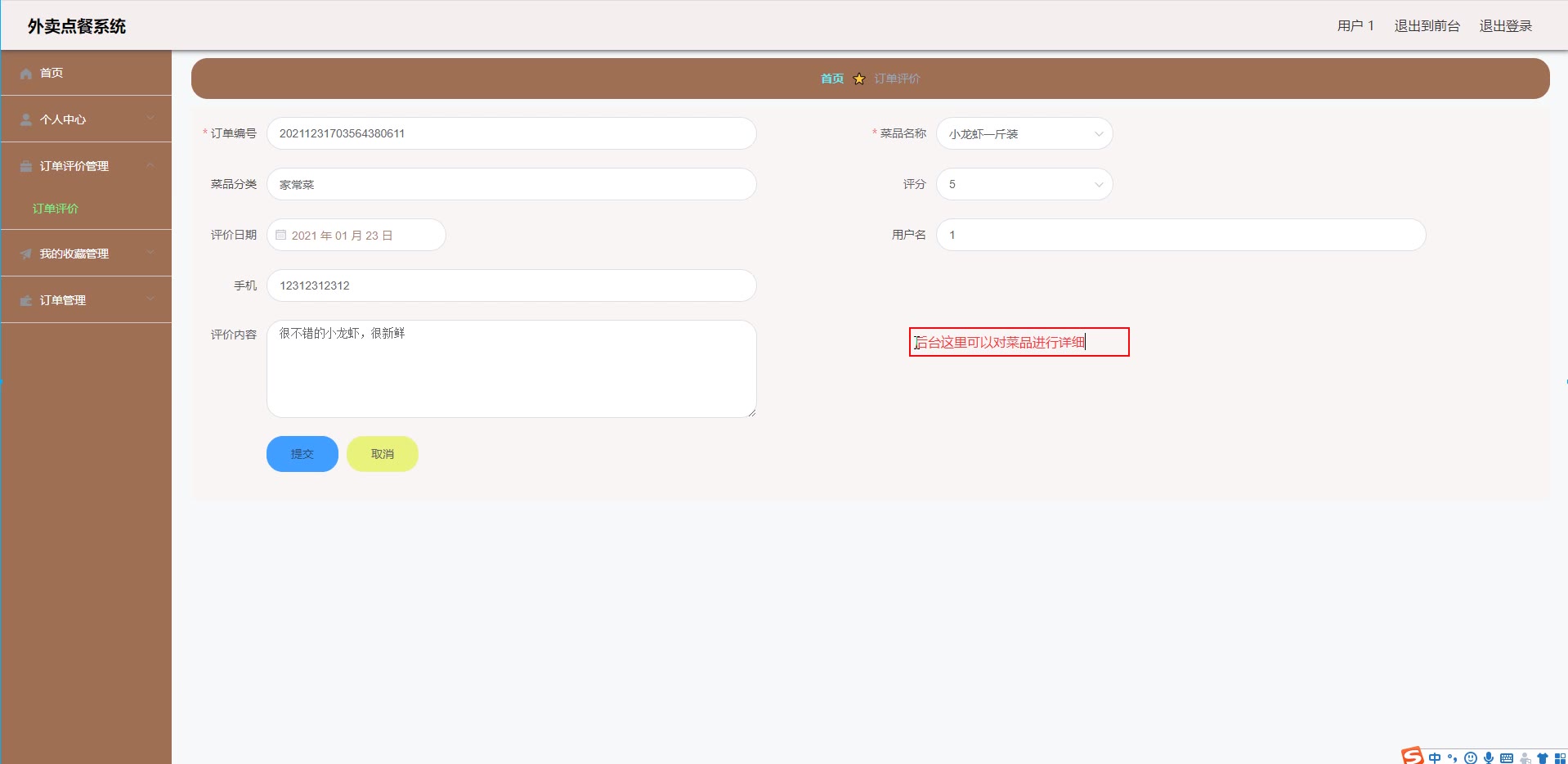Click the icon beside 订单管理
1568x764 pixels.
(x=26, y=300)
